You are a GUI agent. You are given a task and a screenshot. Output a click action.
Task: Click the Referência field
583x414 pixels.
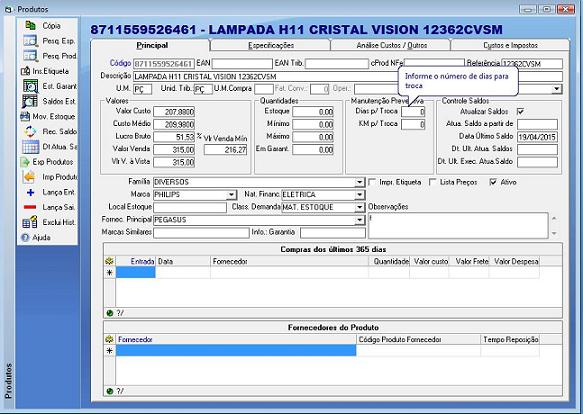point(532,64)
